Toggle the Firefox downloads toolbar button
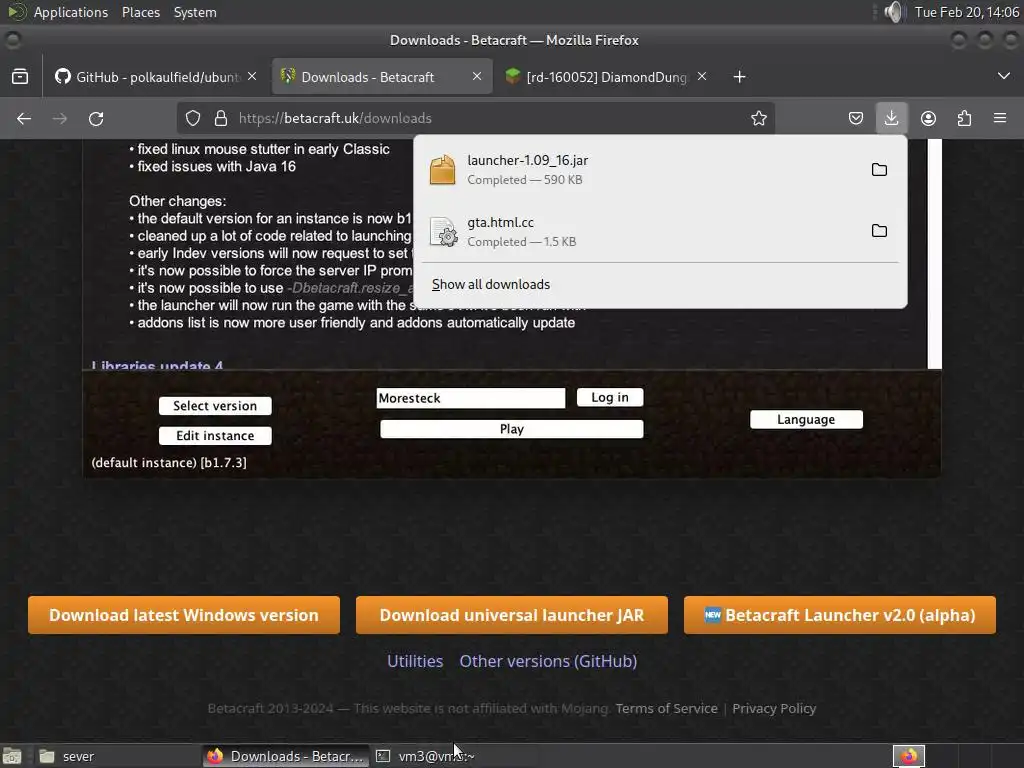Viewport: 1024px width, 768px height. coord(891,118)
